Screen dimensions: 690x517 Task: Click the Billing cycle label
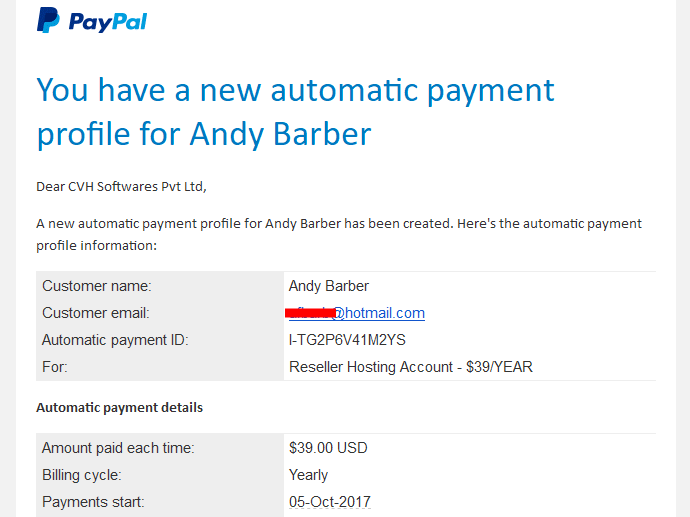click(x=82, y=475)
